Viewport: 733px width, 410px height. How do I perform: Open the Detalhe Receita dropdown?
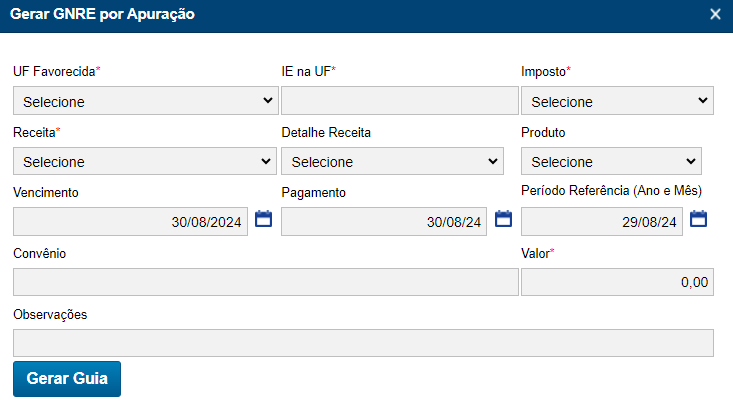pyautogui.click(x=392, y=161)
